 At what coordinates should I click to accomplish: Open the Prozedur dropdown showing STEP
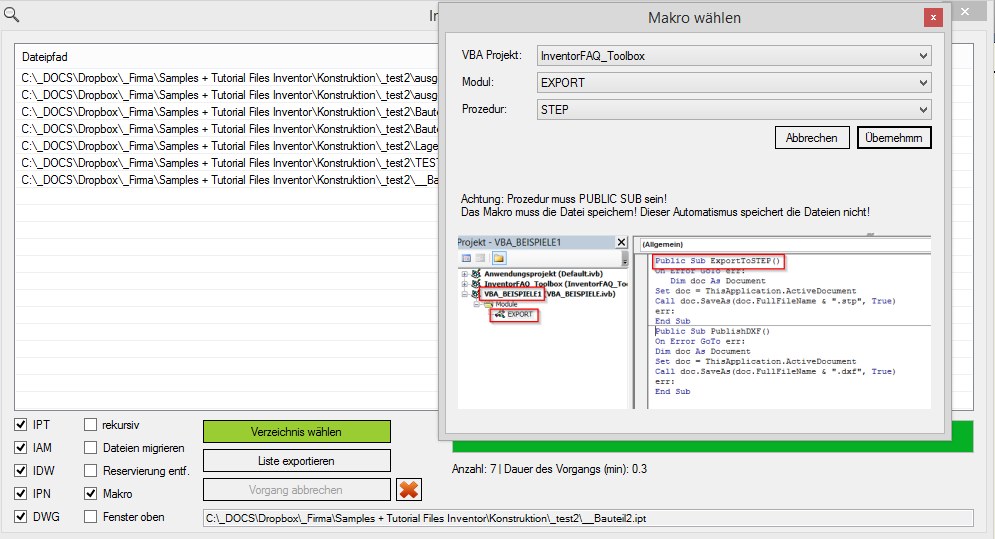point(734,110)
